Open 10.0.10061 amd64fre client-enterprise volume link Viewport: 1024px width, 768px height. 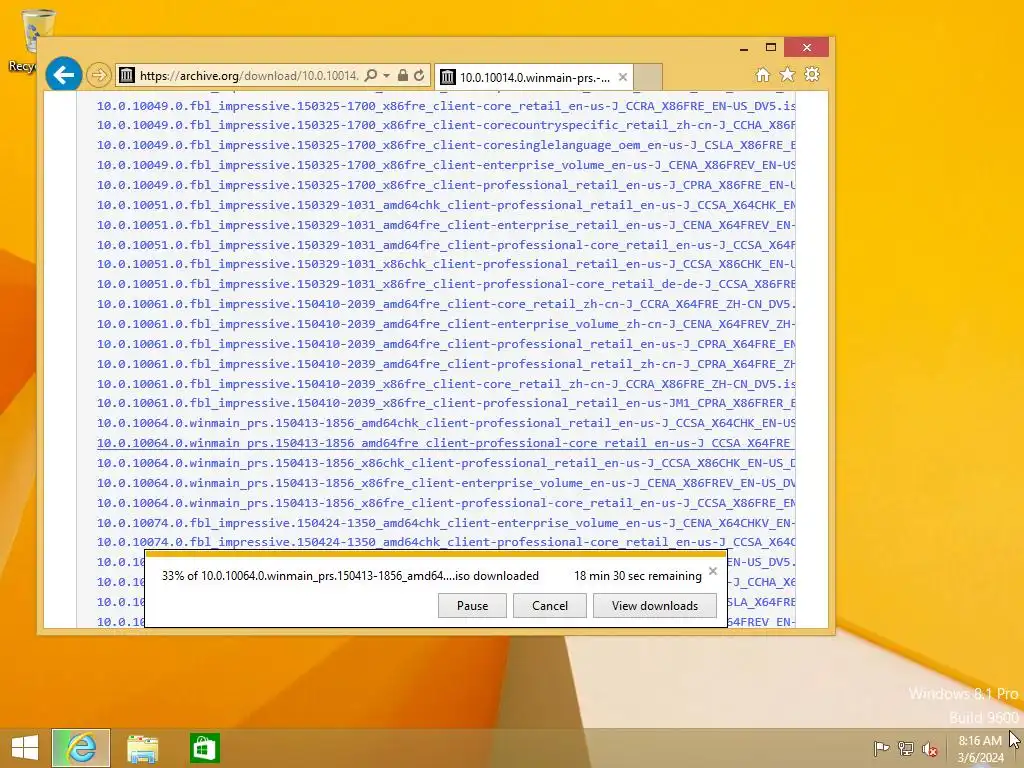446,324
